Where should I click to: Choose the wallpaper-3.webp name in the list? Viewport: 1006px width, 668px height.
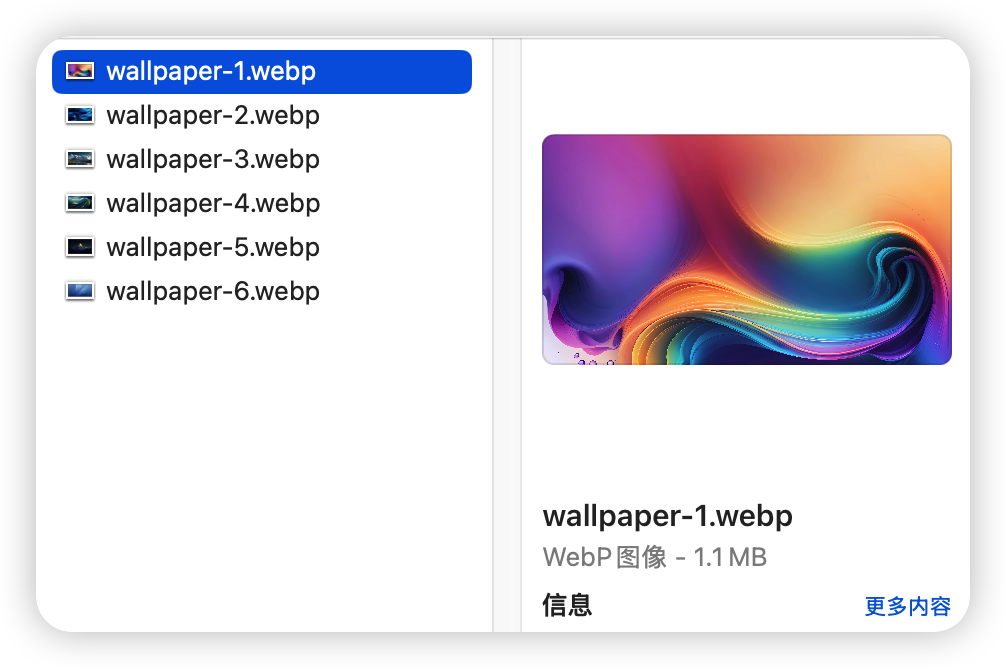213,159
